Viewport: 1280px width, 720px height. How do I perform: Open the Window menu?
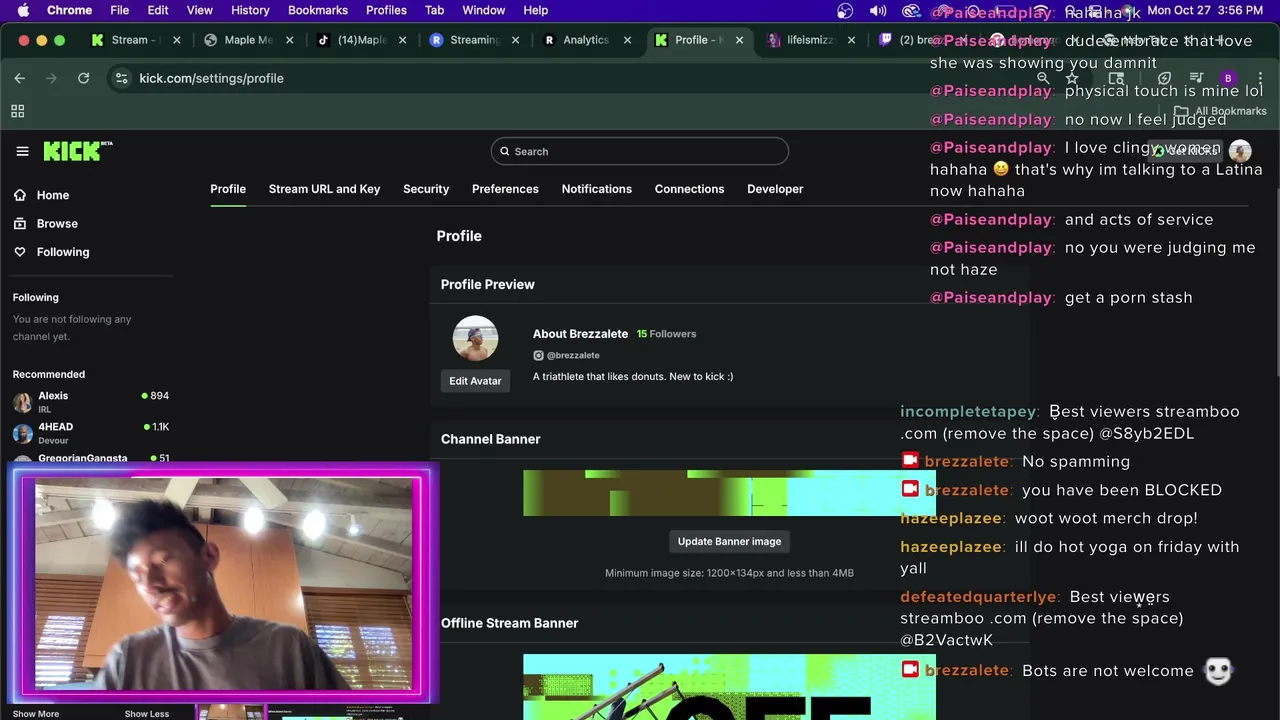coord(483,10)
